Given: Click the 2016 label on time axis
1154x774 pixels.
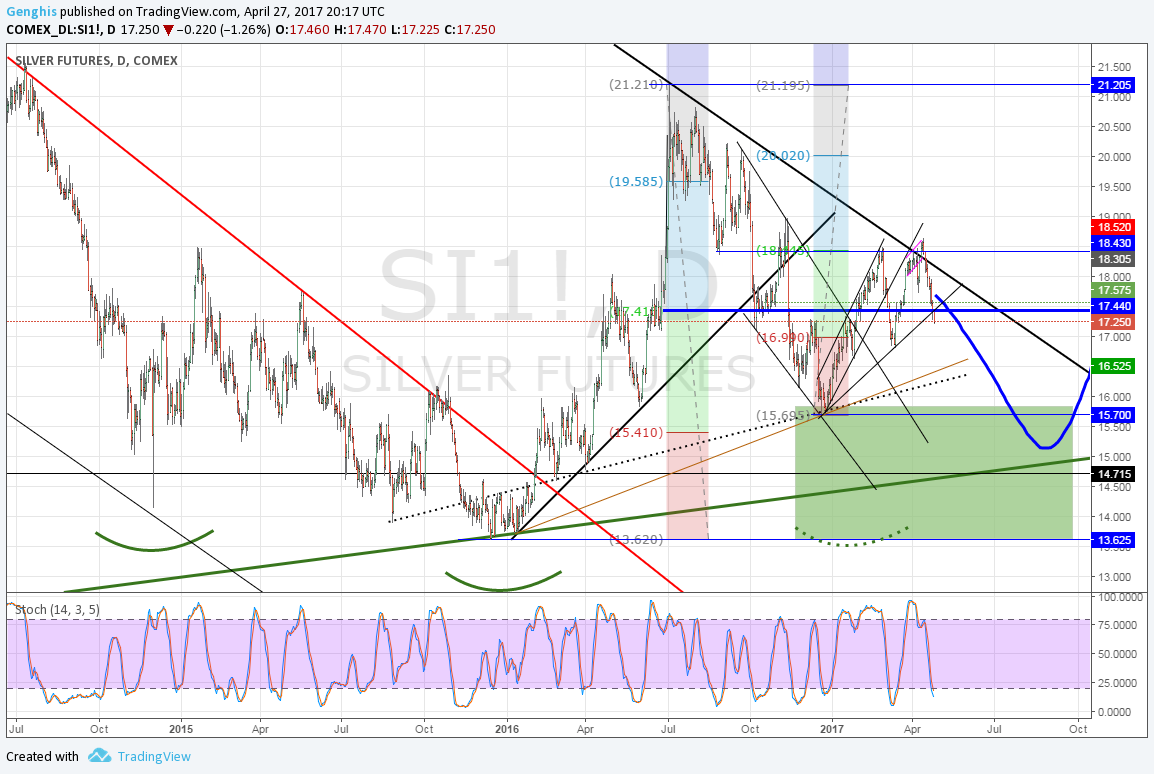Looking at the screenshot, I should point(507,729).
